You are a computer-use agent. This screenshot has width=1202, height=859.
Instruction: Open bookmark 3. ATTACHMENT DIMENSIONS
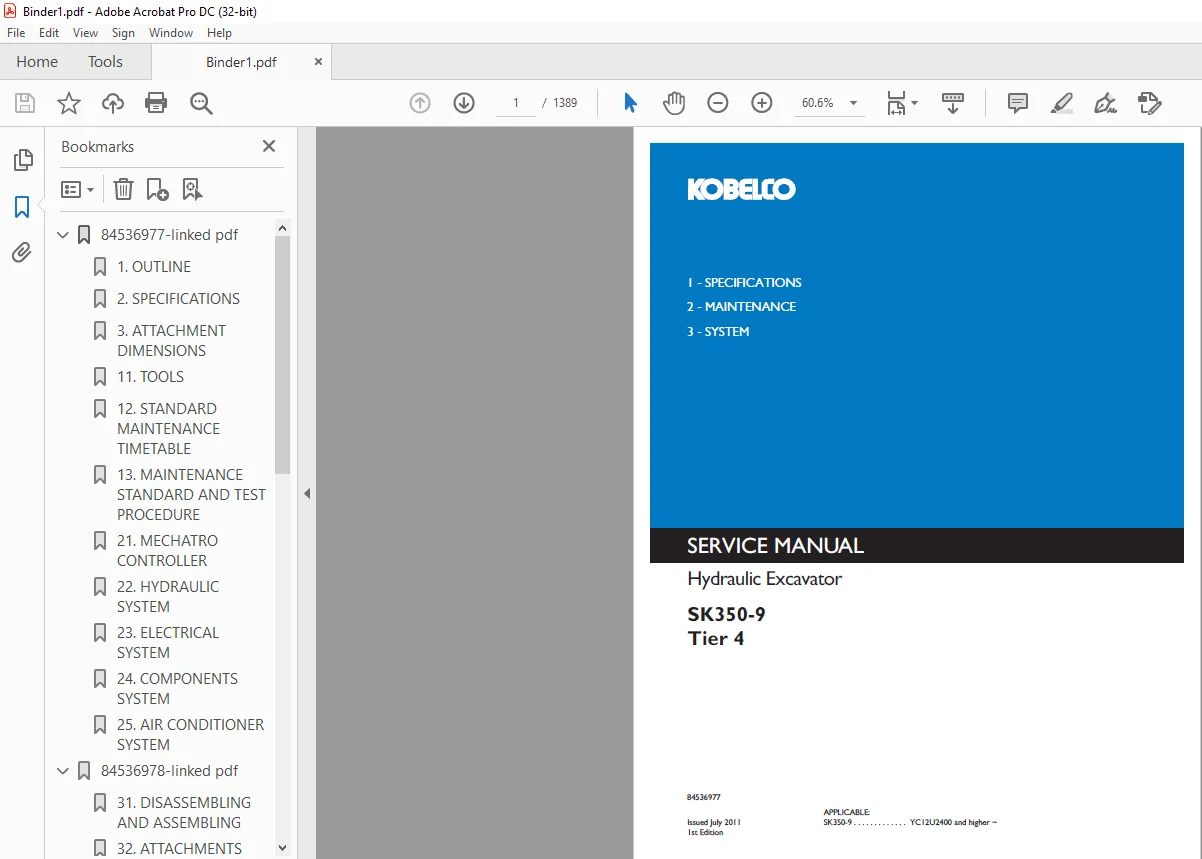click(x=171, y=341)
